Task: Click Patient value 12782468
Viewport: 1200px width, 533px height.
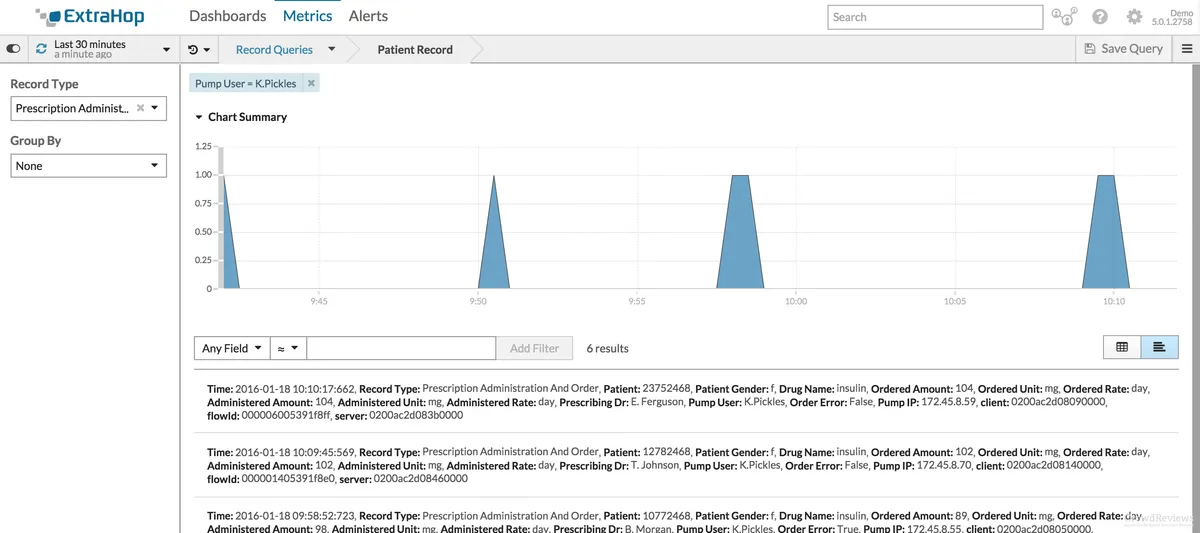Action: point(668,451)
